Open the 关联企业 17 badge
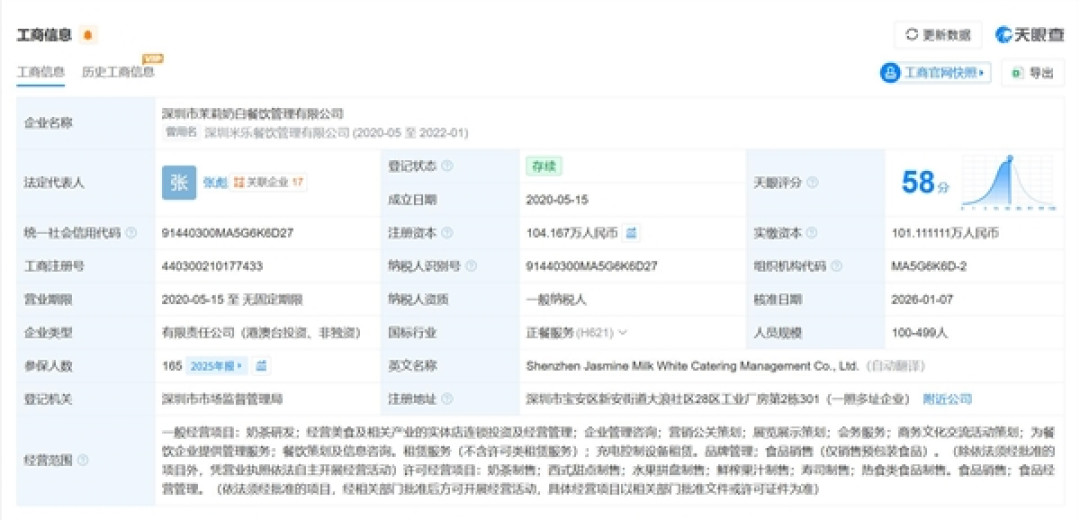The height and width of the screenshot is (520, 1080). tap(269, 183)
